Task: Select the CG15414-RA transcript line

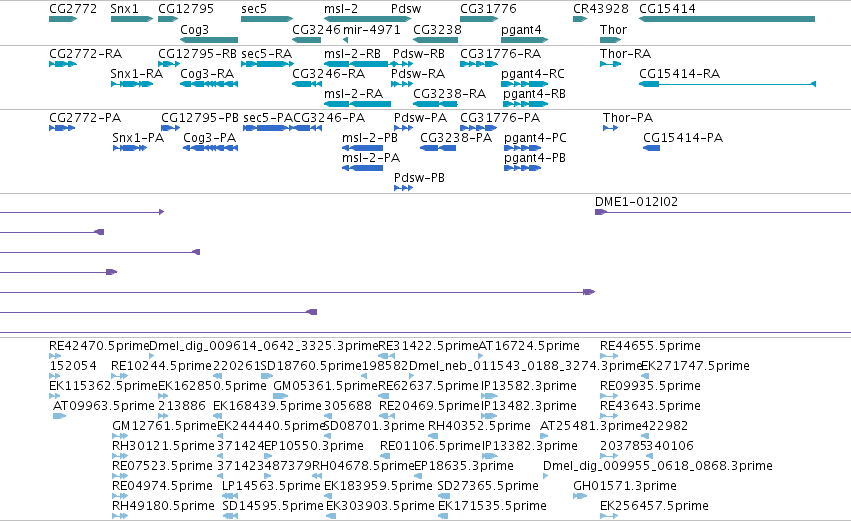Action: pos(727,84)
